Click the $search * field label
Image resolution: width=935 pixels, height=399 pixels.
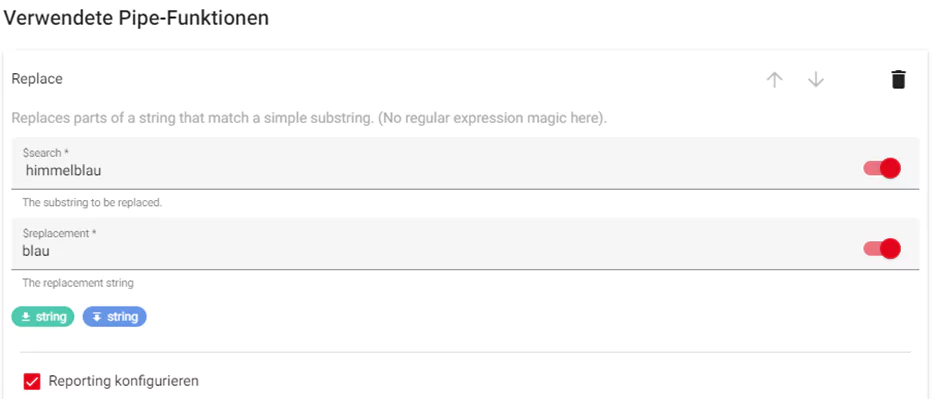[x=46, y=153]
